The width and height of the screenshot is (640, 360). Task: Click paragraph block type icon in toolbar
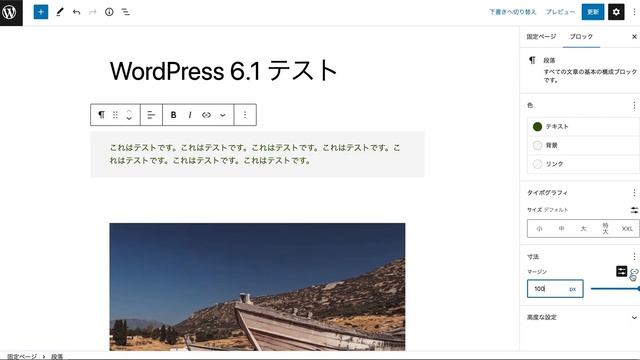[x=101, y=115]
